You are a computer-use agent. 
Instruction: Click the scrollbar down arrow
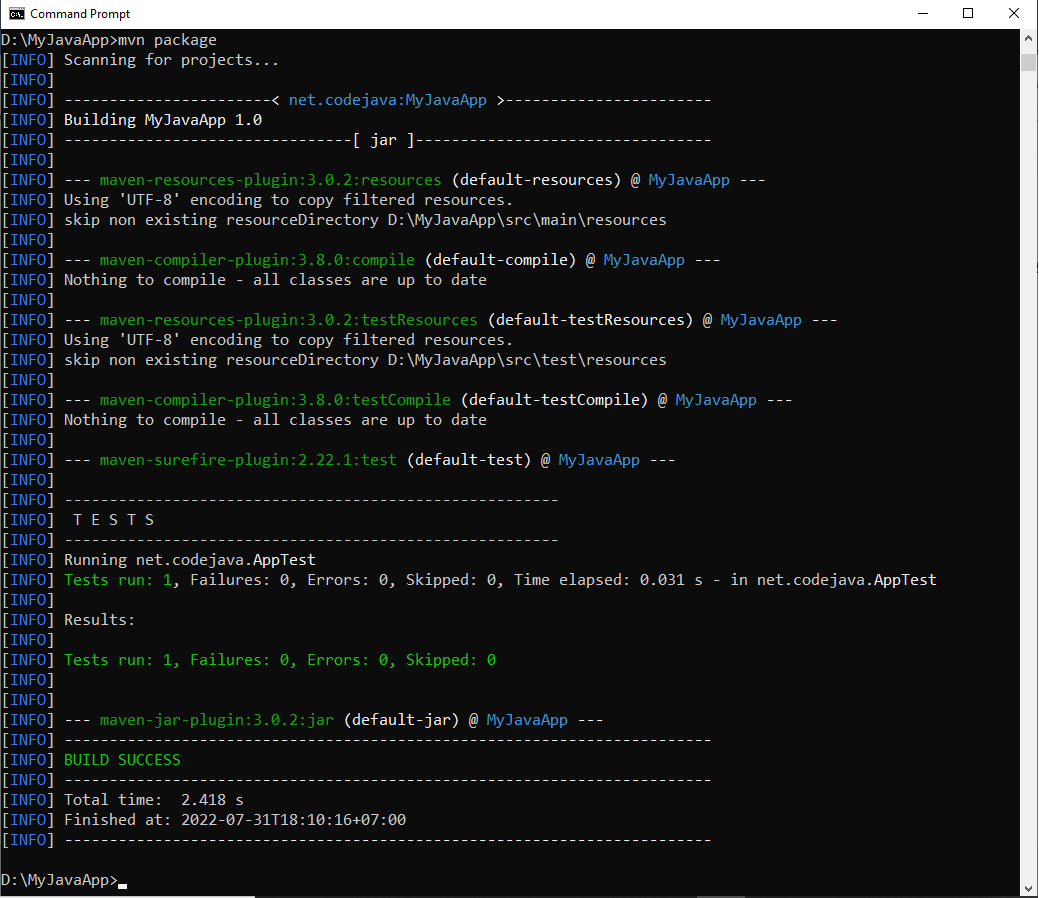1029,886
